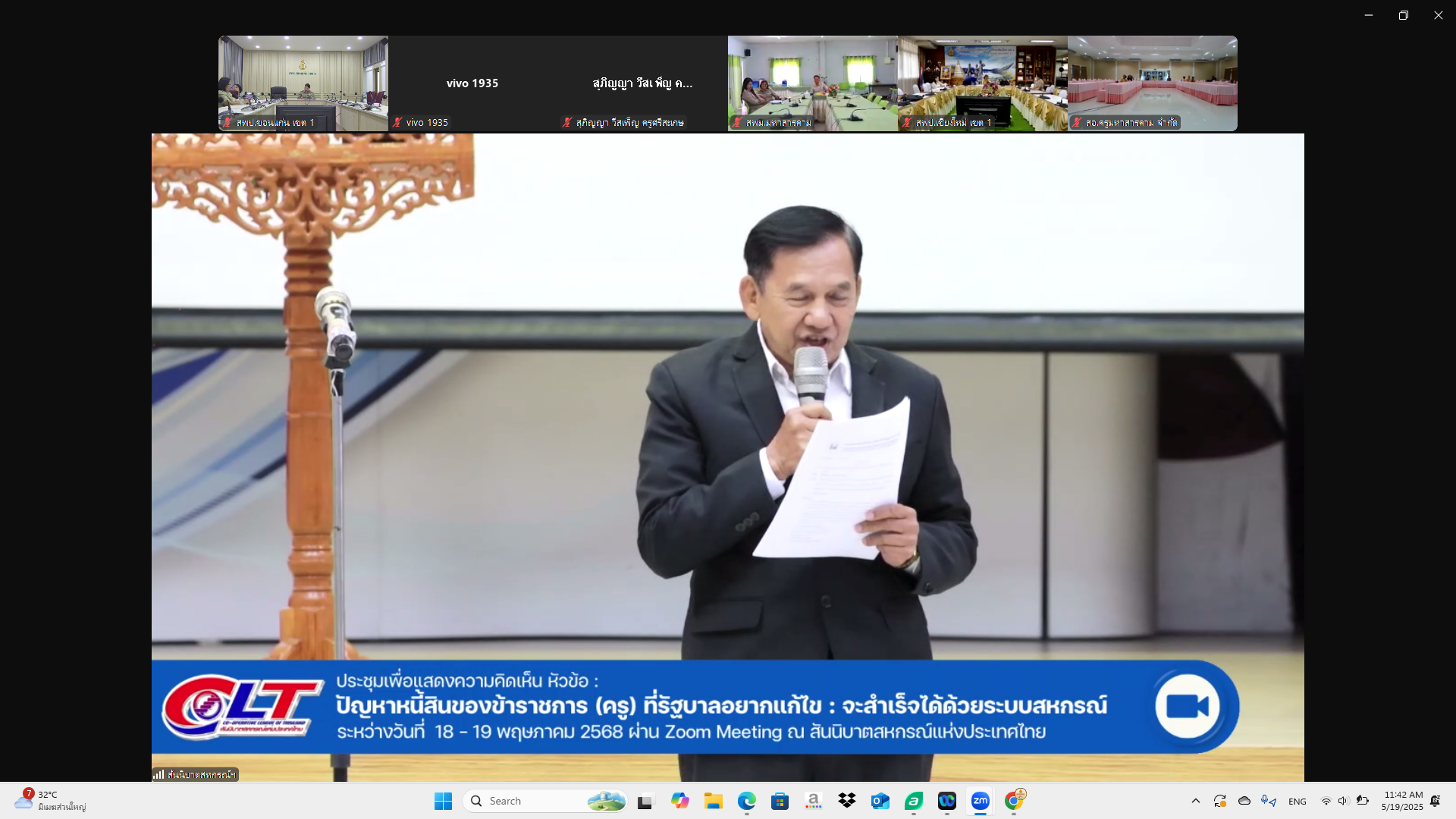Viewport: 1456px width, 819px height.
Task: Open the OneDrive cloud tray icon
Action: pos(1244,801)
